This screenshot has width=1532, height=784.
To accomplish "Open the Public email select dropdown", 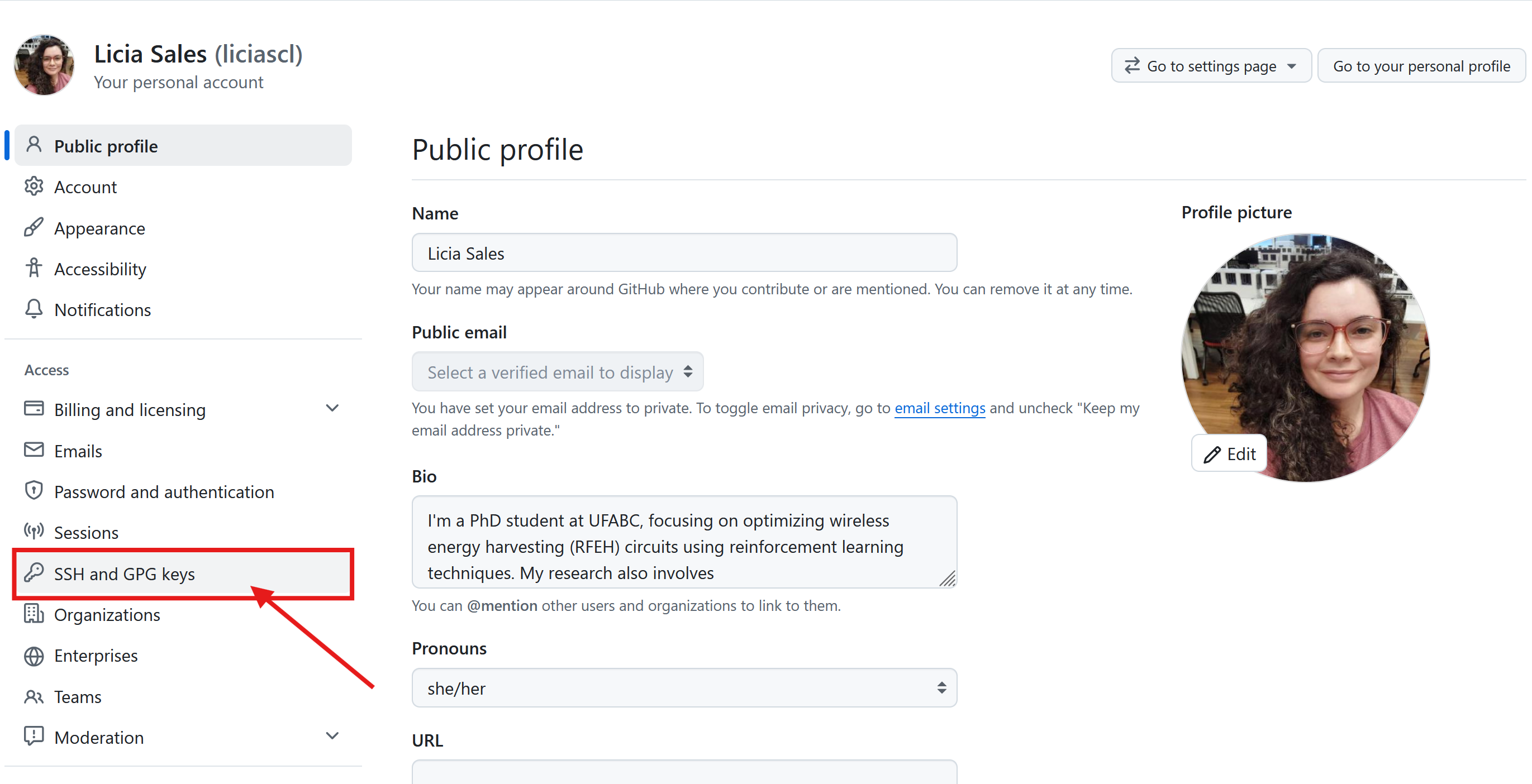I will pos(557,372).
